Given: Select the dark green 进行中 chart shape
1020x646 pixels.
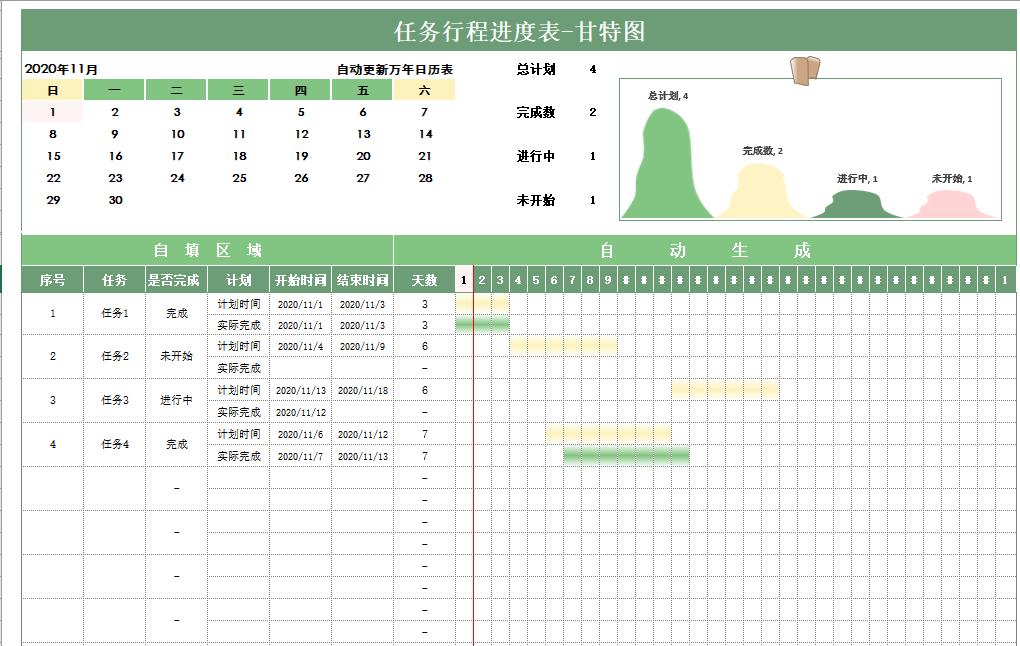Looking at the screenshot, I should click(857, 204).
